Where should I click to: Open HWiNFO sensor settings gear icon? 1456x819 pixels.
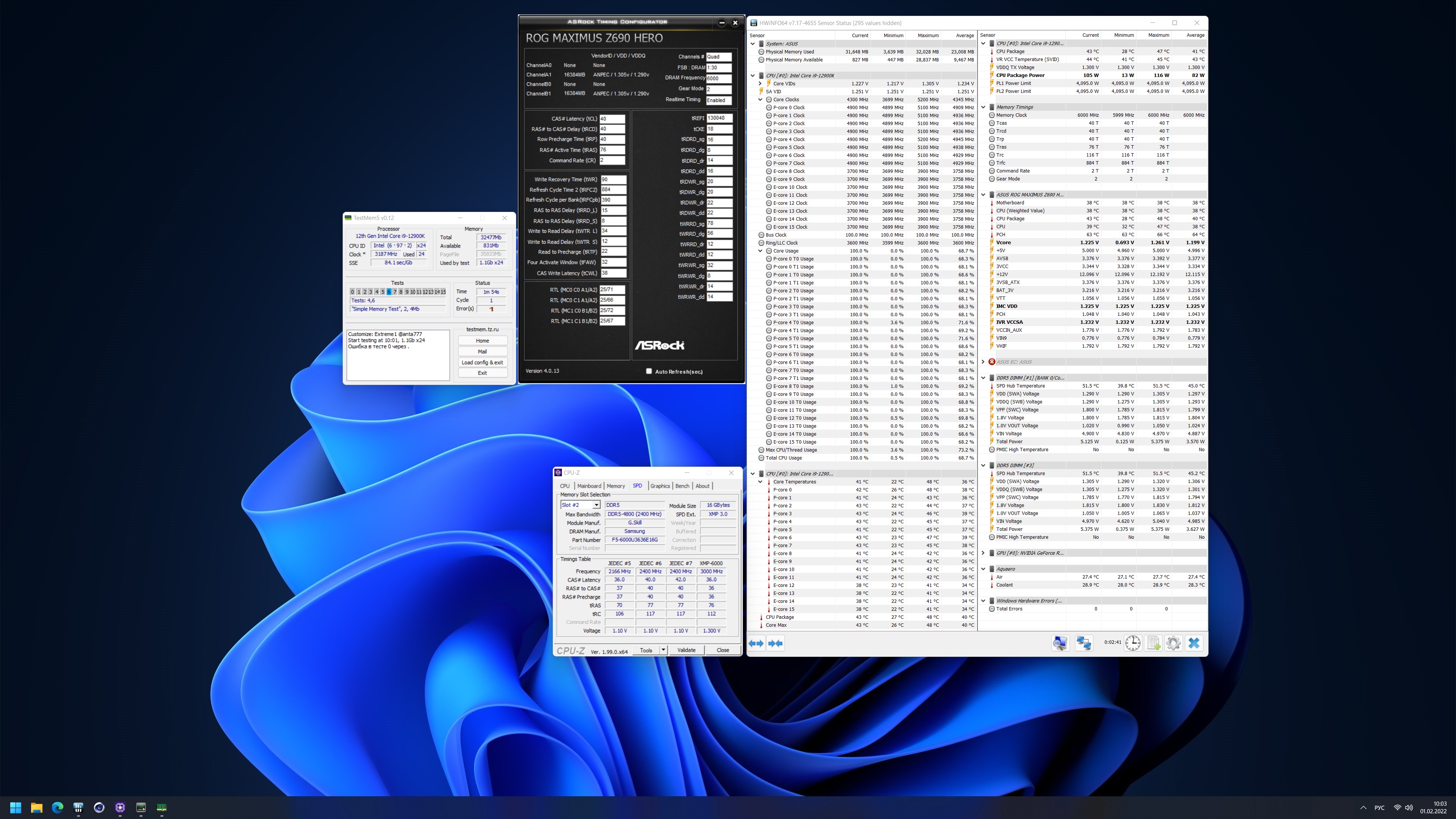tap(1174, 643)
